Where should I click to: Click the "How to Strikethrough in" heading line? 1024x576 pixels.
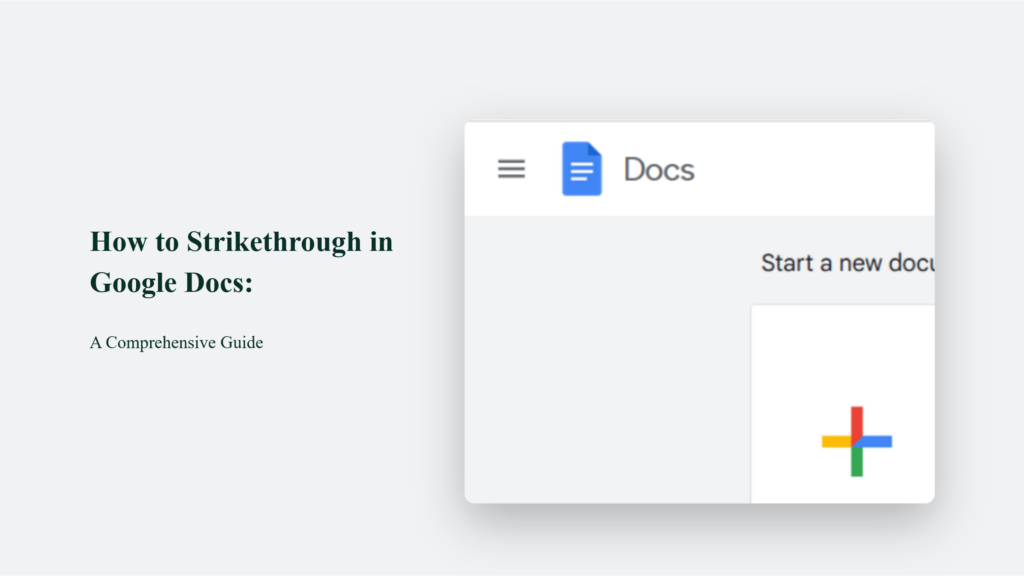(241, 242)
